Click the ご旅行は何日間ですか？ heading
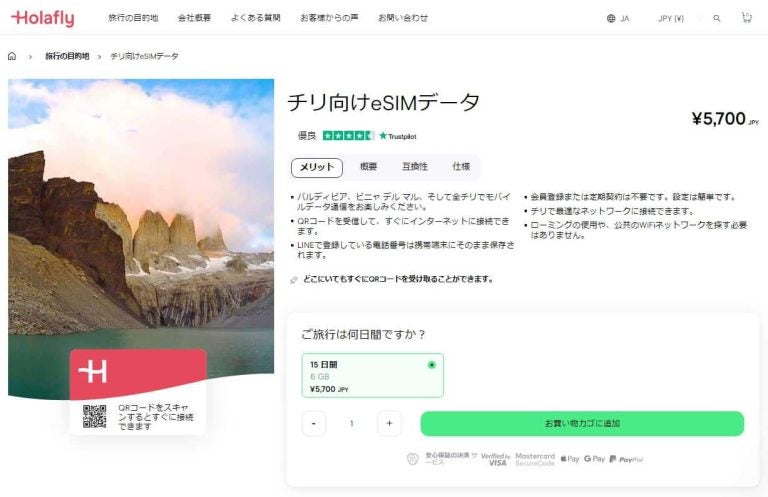768x497 pixels. (x=363, y=335)
